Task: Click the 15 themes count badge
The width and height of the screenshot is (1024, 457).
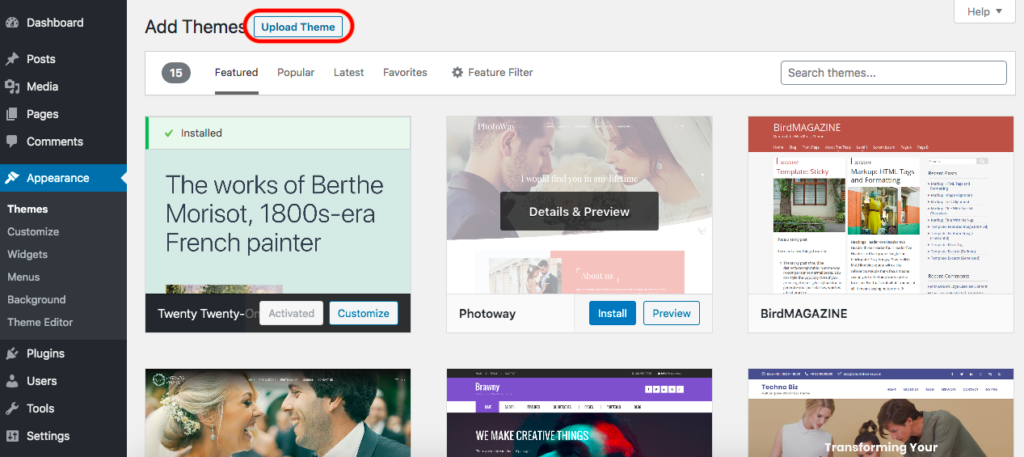Action: pyautogui.click(x=176, y=73)
